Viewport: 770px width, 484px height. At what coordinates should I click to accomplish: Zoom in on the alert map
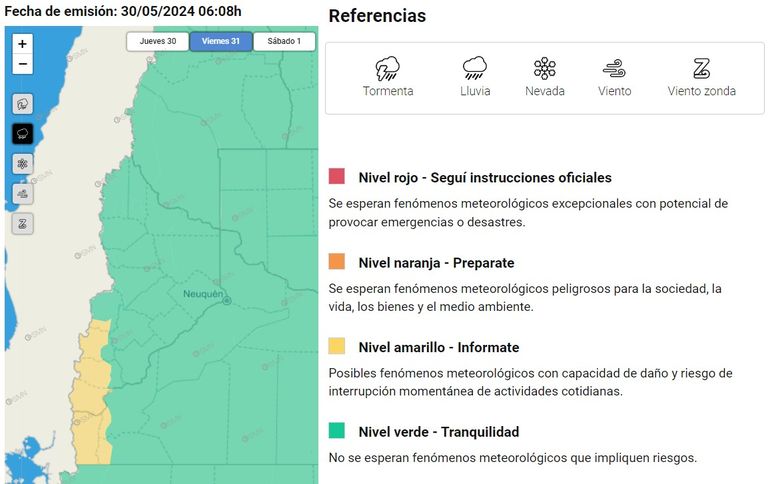click(22, 44)
